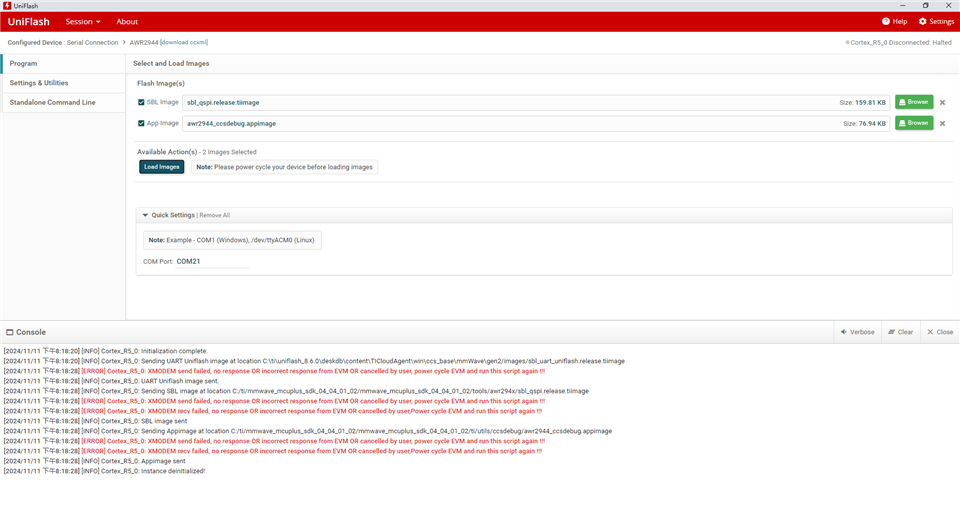
Task: Clear the console output
Action: pos(901,332)
